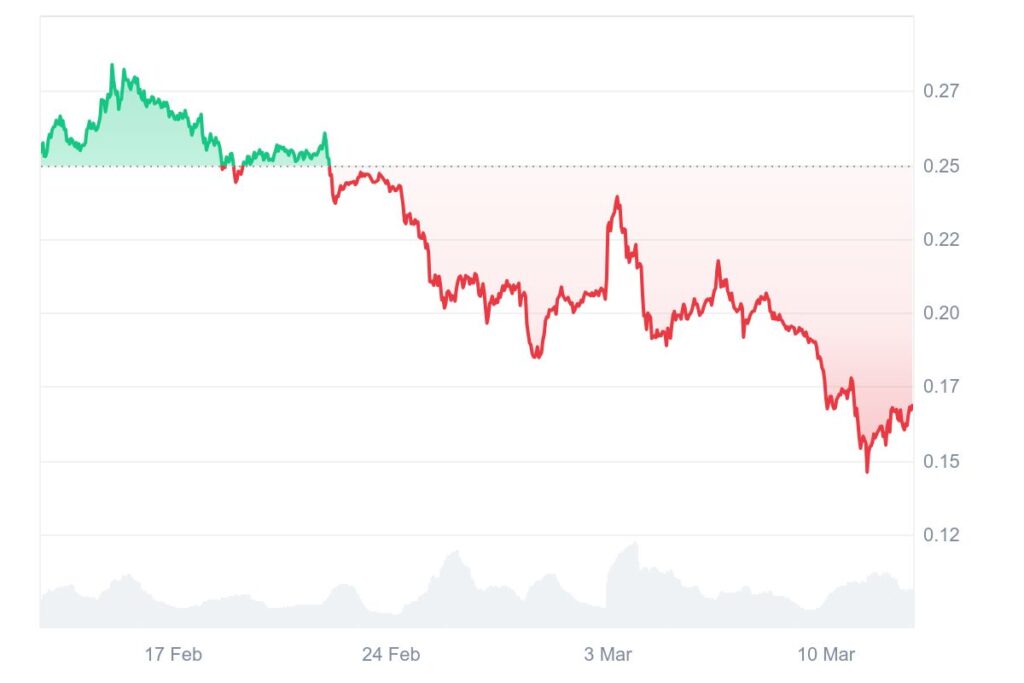Click the highest green peak of the price line

112,66
